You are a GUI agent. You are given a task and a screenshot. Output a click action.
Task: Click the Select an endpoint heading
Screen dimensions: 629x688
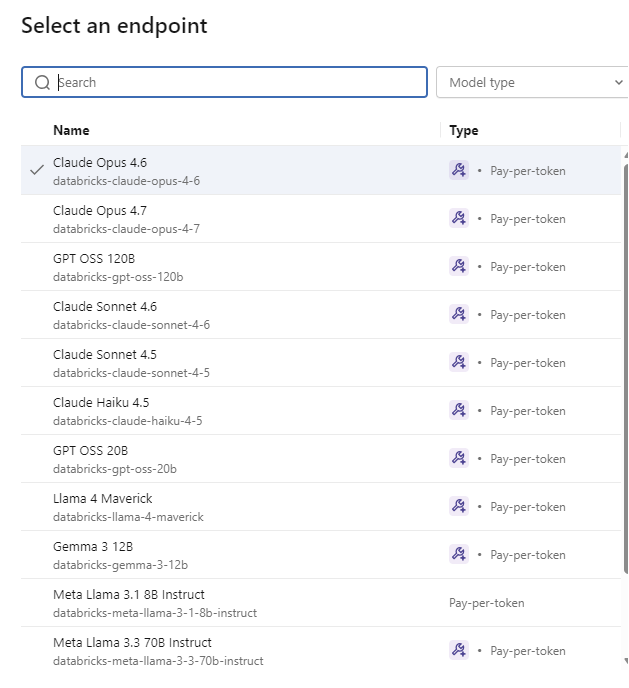[x=114, y=26]
